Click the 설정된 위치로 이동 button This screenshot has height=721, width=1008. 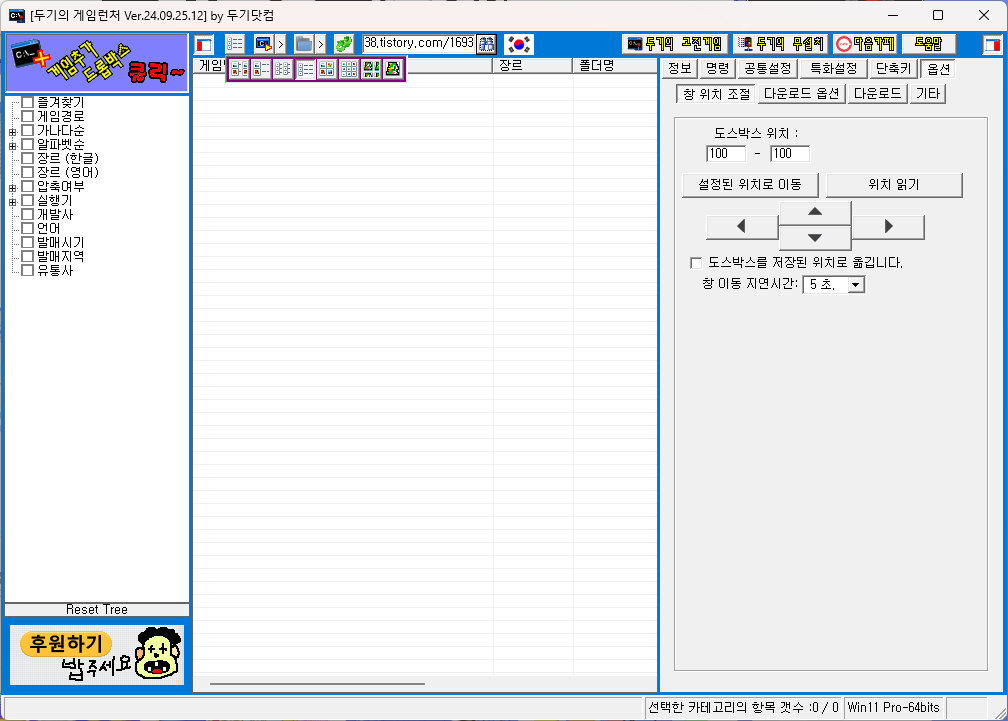[x=749, y=185]
